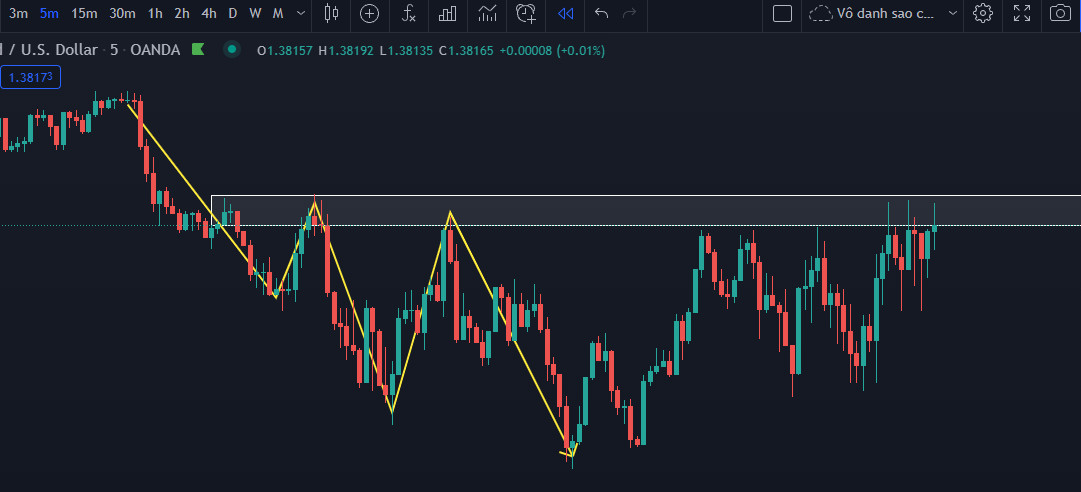Start Bar Replay with the rewind icon
This screenshot has height=492, width=1081.
(566, 13)
